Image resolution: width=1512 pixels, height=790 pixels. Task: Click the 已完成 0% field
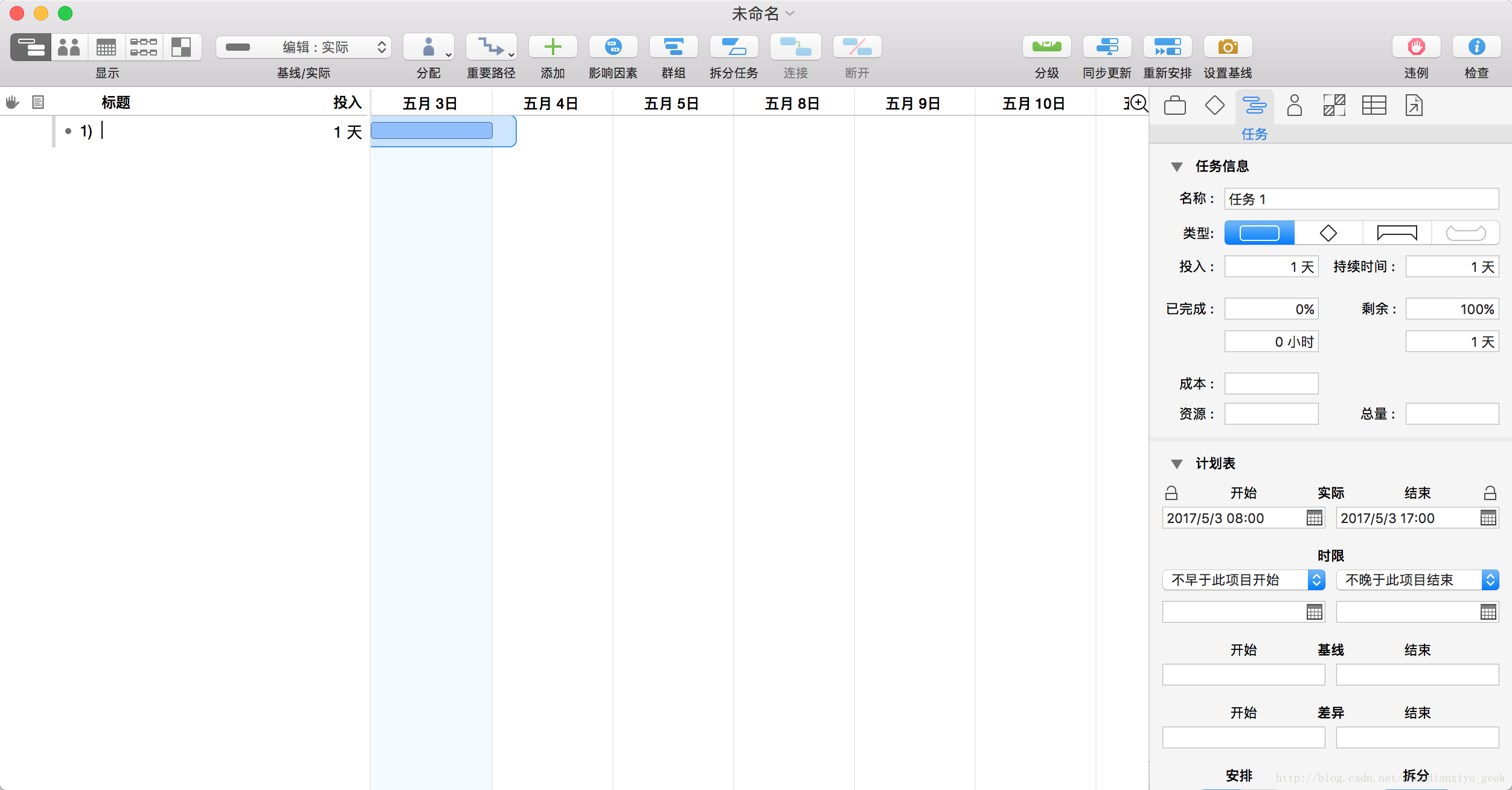1271,309
